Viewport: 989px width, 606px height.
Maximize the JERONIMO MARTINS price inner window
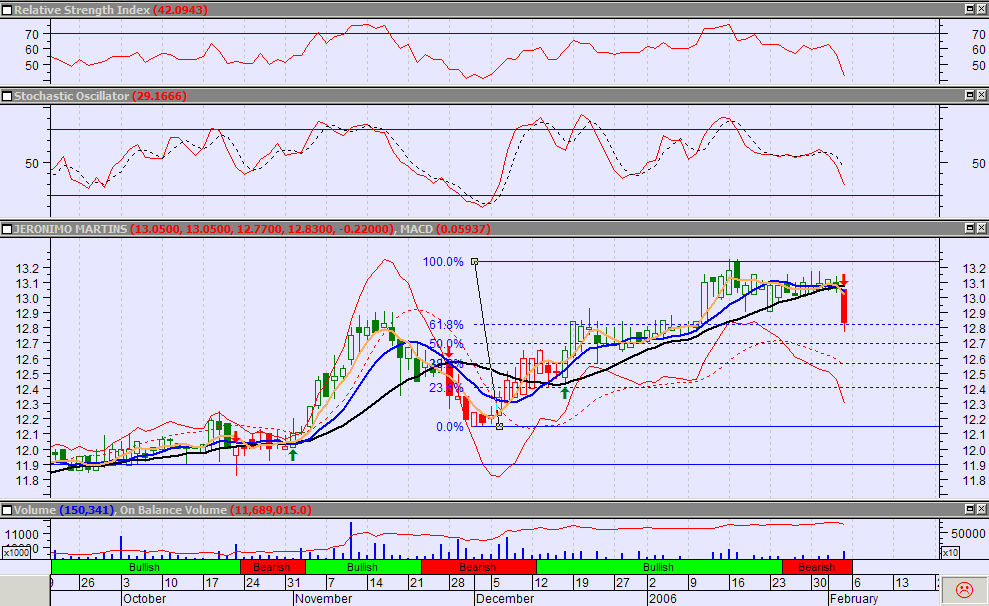point(970,228)
